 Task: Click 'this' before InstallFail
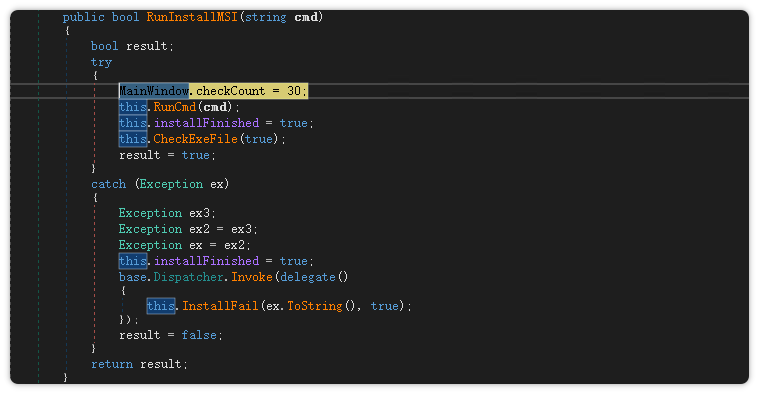[161, 306]
